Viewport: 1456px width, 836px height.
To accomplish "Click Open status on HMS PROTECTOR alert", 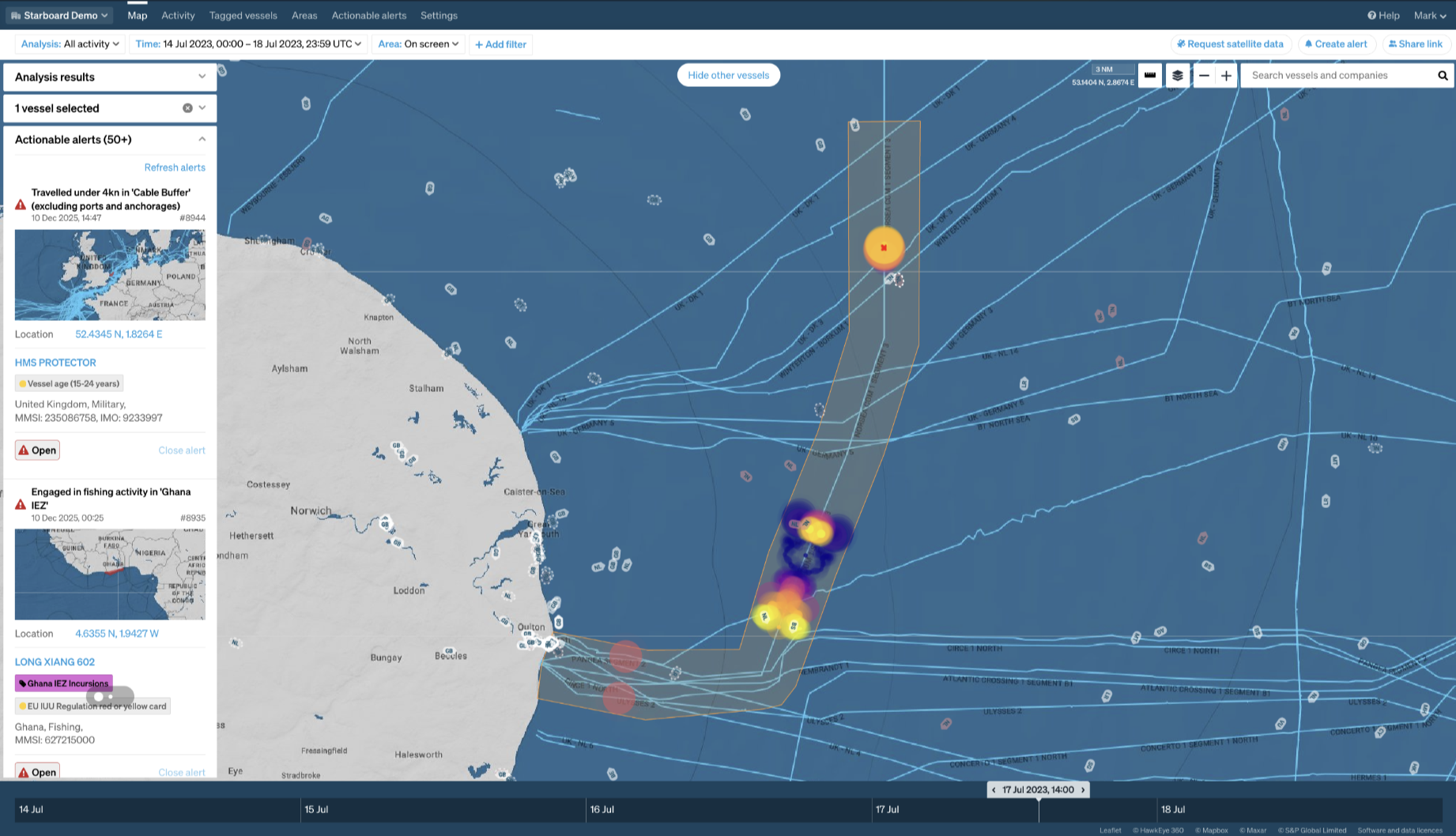I will (x=37, y=450).
